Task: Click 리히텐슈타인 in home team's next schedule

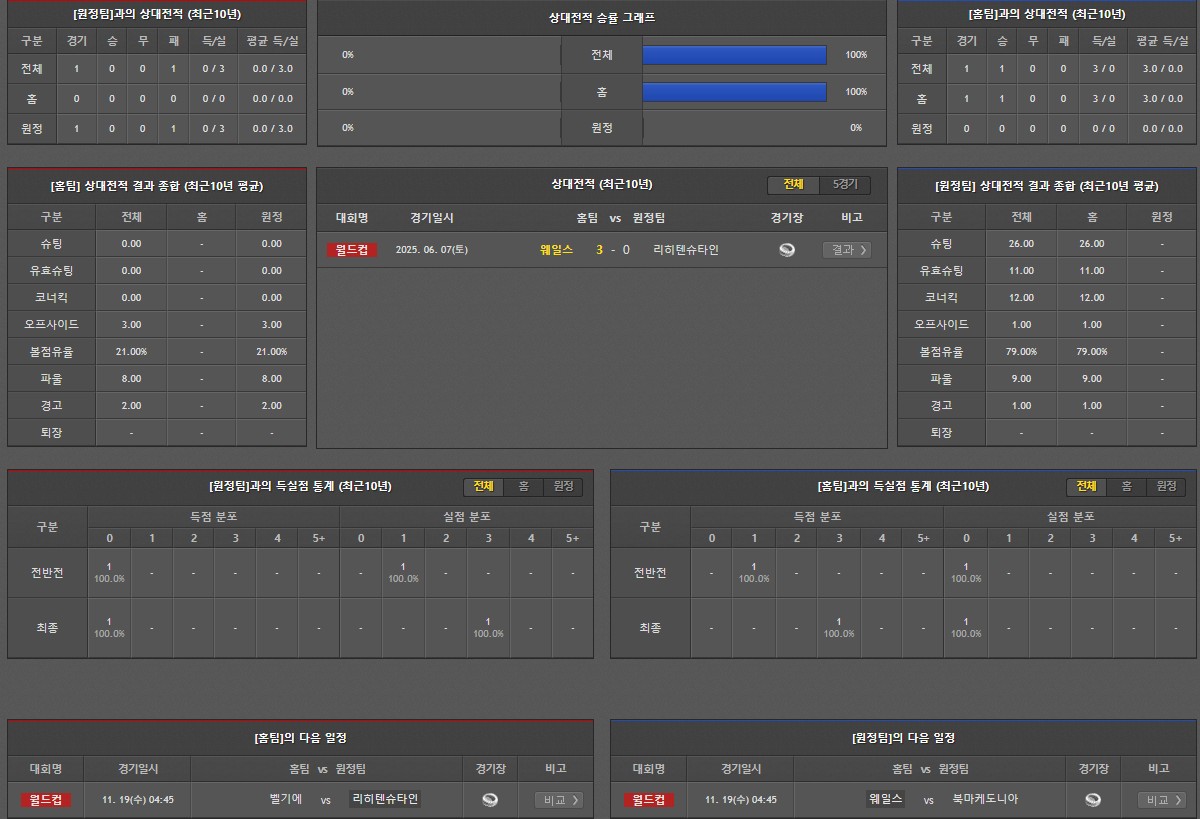Action: point(385,800)
